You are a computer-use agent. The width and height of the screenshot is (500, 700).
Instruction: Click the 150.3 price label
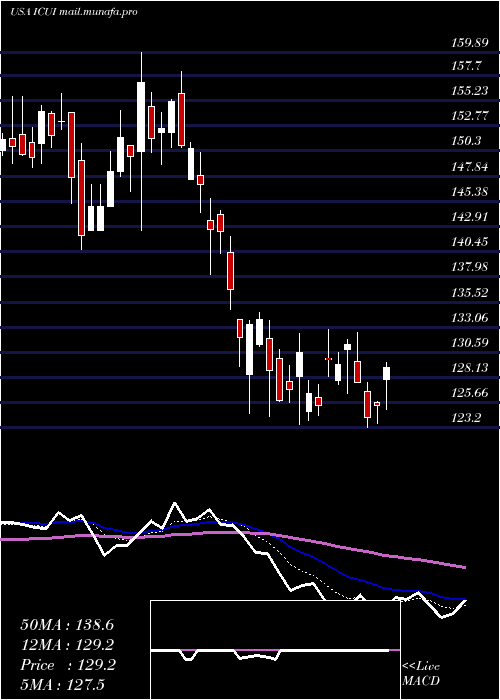[x=466, y=141]
